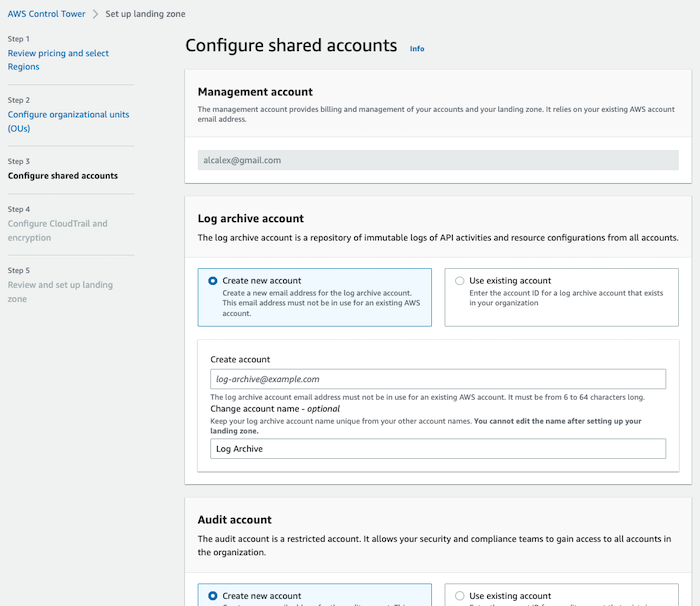700x606 pixels.
Task: Click the log archive email input field
Action: point(438,379)
